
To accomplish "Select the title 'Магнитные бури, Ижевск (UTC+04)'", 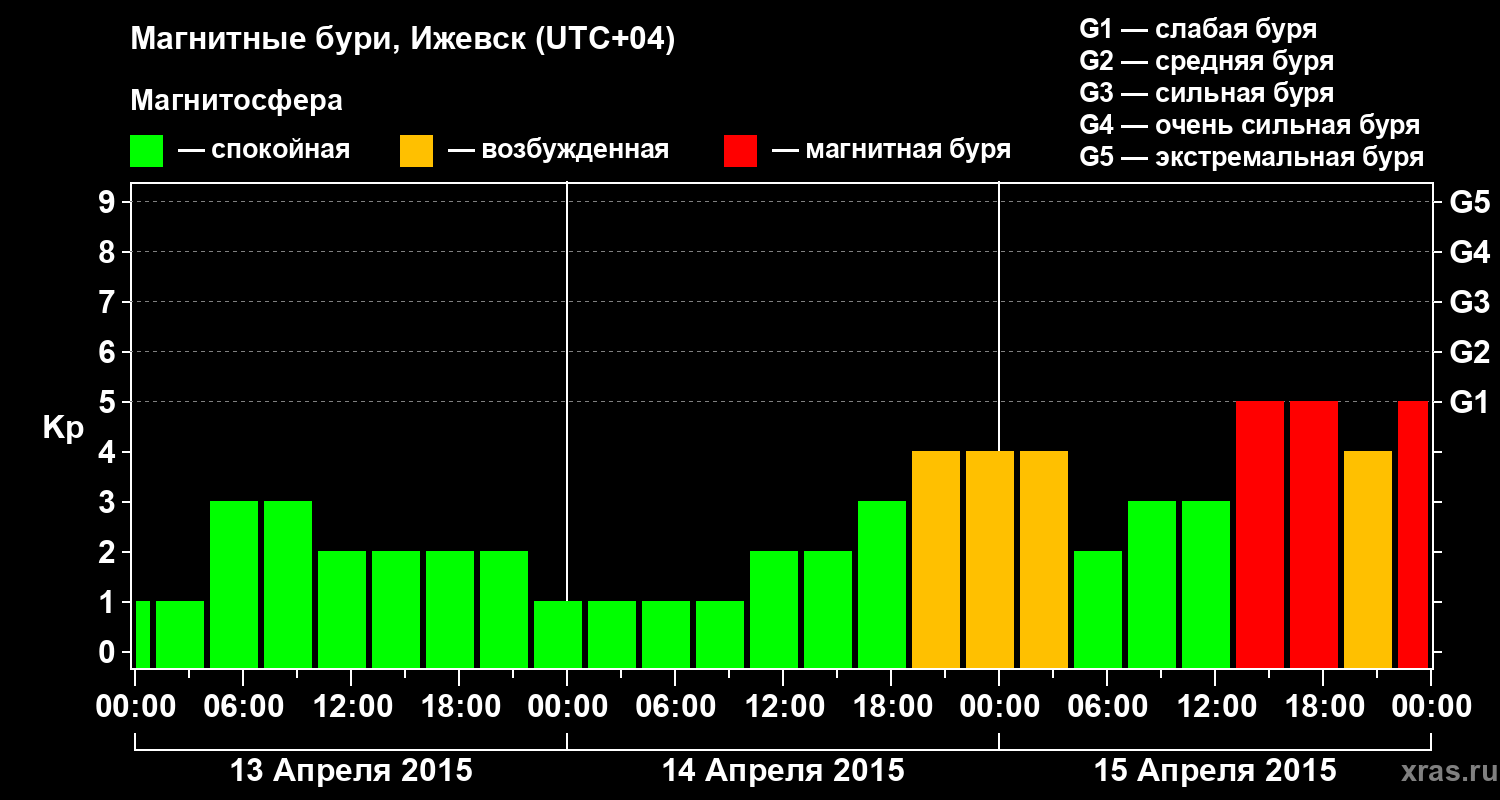I will tap(403, 39).
